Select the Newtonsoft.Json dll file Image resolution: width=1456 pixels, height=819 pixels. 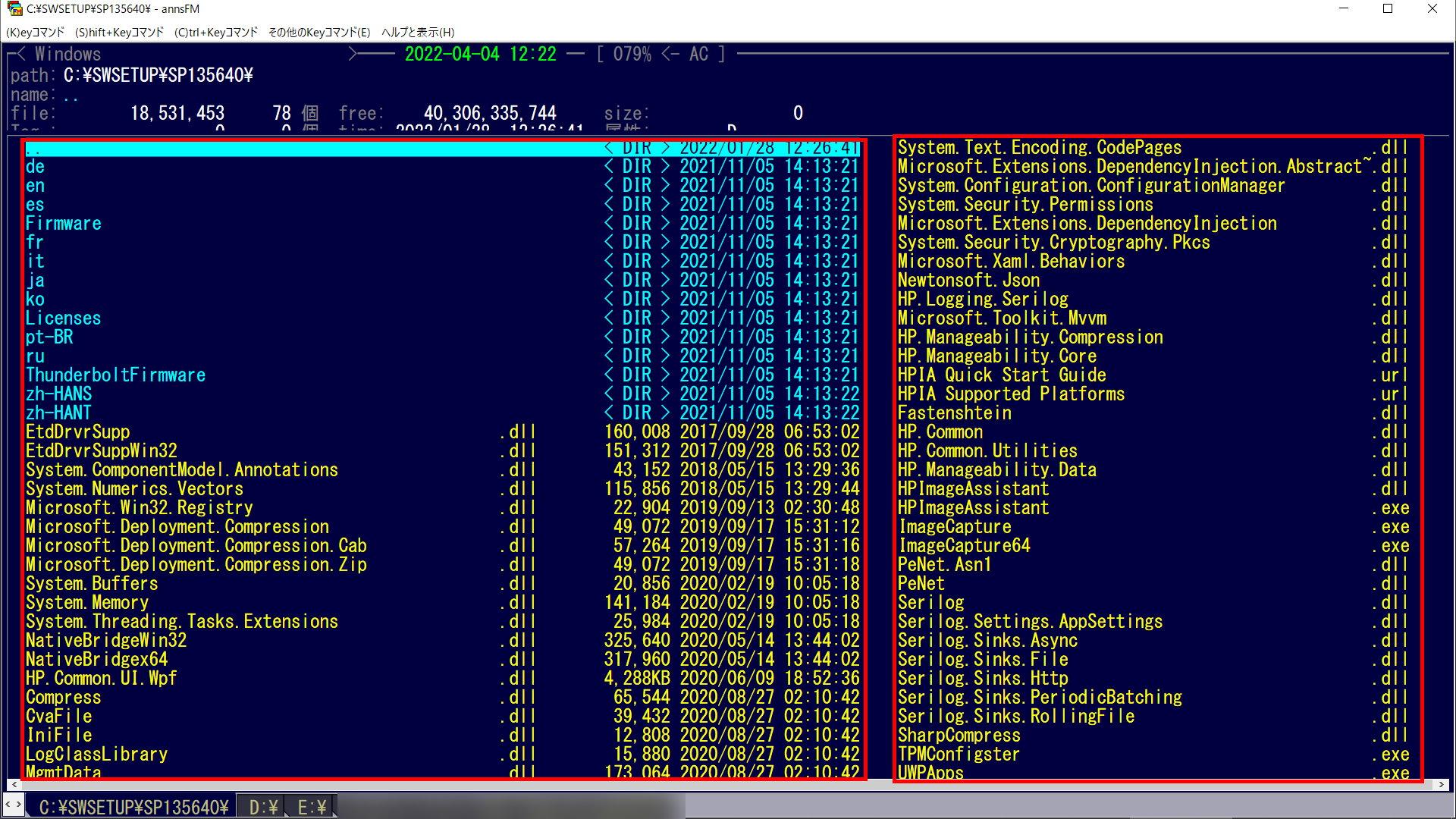pos(968,281)
